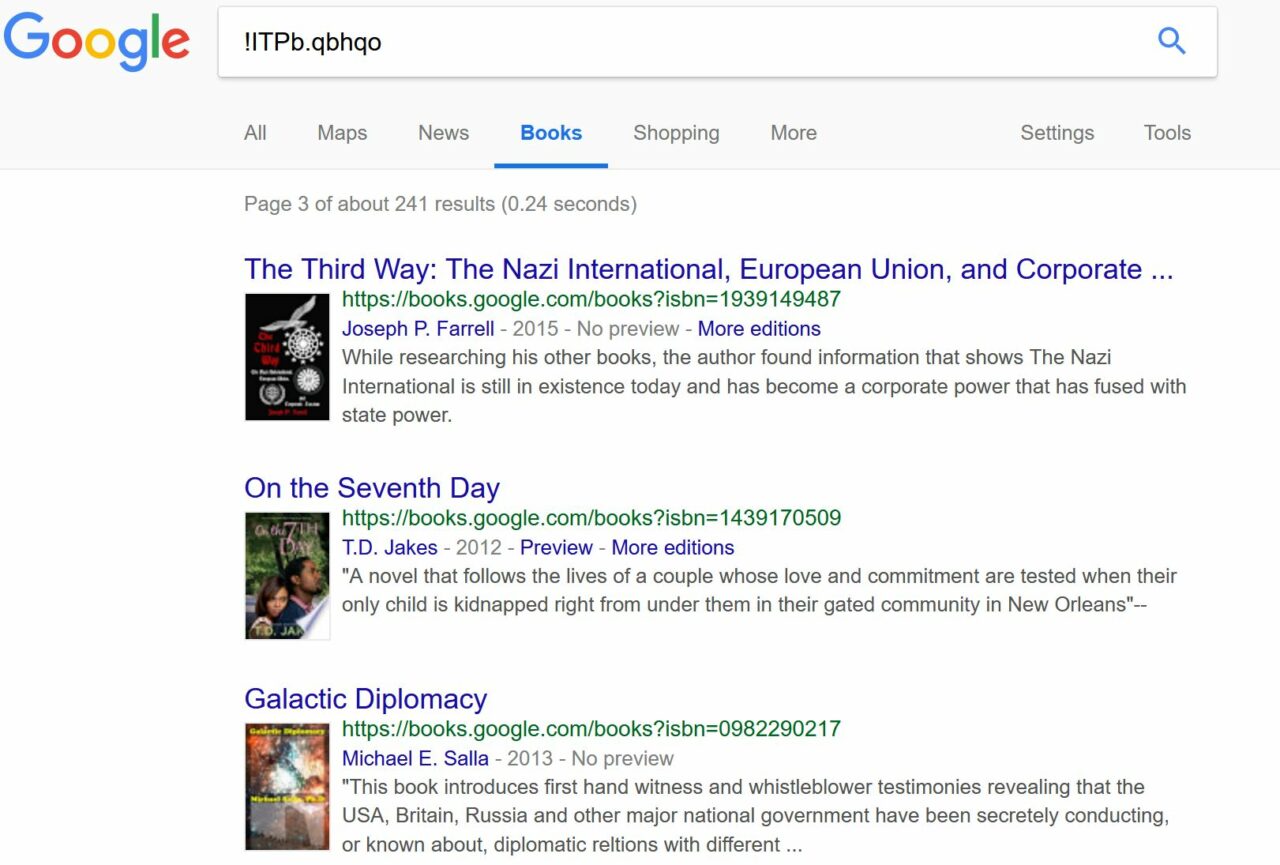Click author link T.D. Jakes
The image size is (1280, 865).
tap(389, 548)
